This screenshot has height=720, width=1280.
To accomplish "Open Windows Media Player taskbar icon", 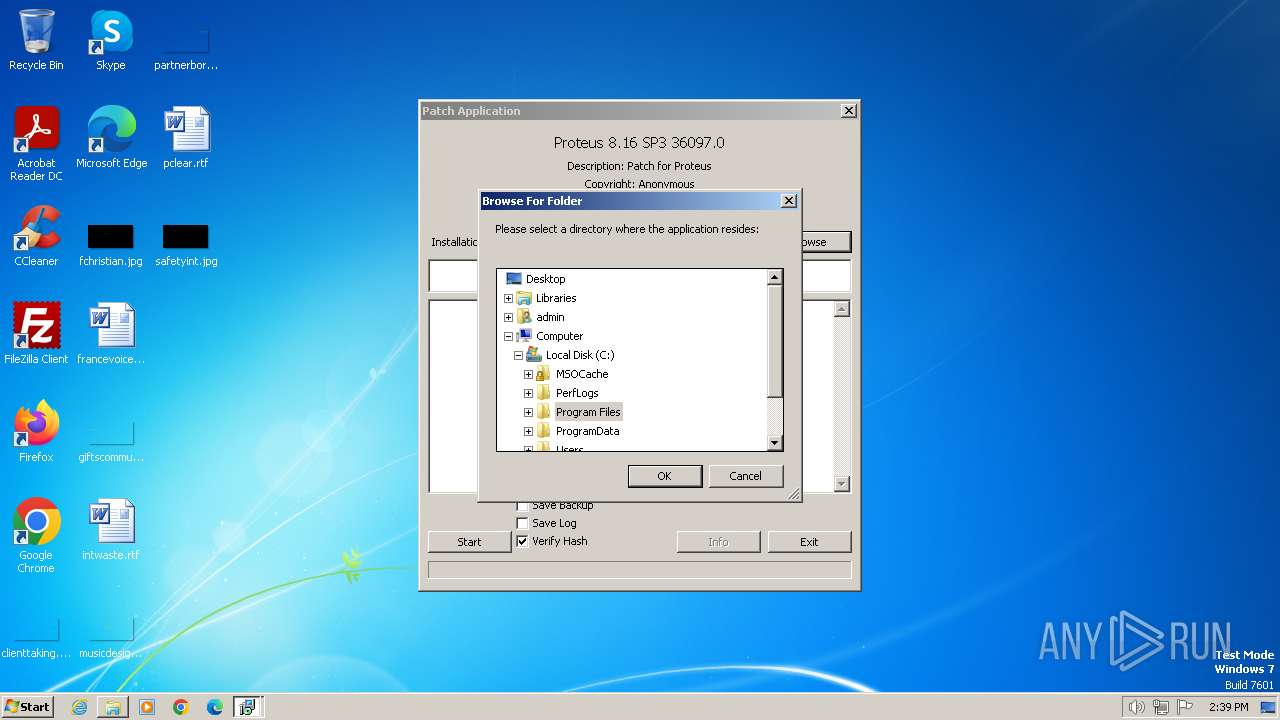I will [147, 707].
